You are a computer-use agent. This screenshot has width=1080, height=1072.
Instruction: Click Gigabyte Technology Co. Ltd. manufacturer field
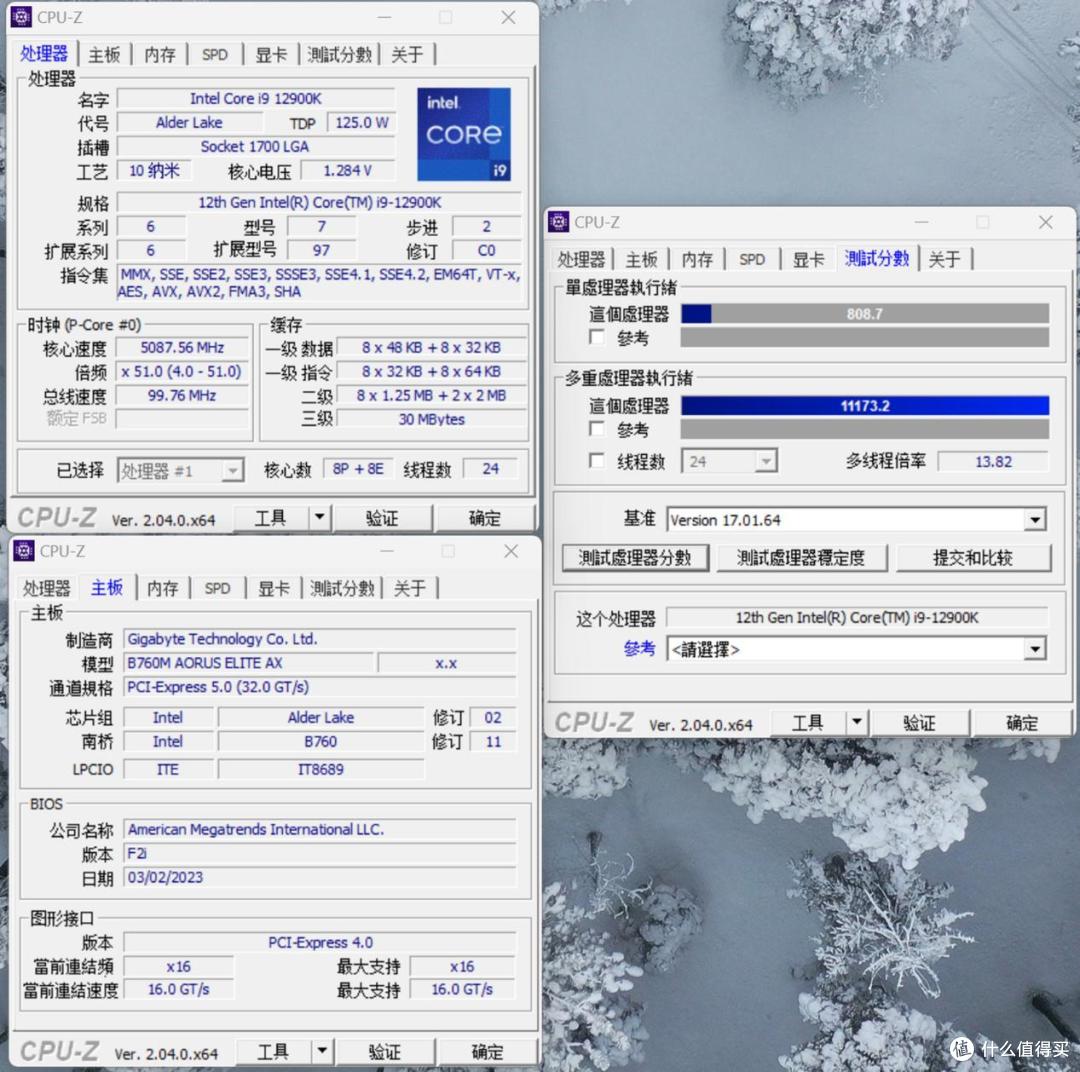pyautogui.click(x=320, y=639)
